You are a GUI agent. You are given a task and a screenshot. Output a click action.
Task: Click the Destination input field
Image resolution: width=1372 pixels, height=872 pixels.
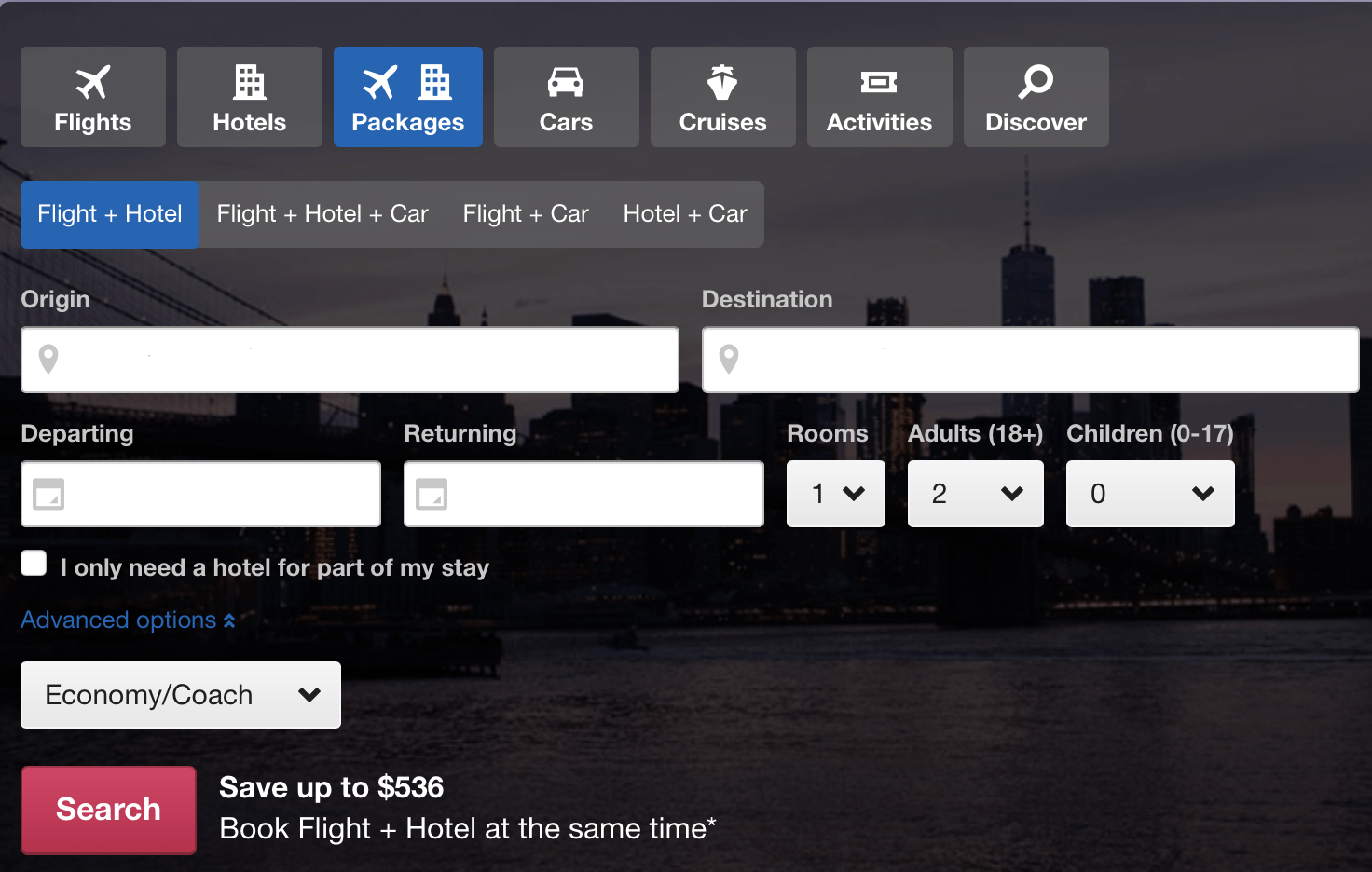click(x=1031, y=360)
